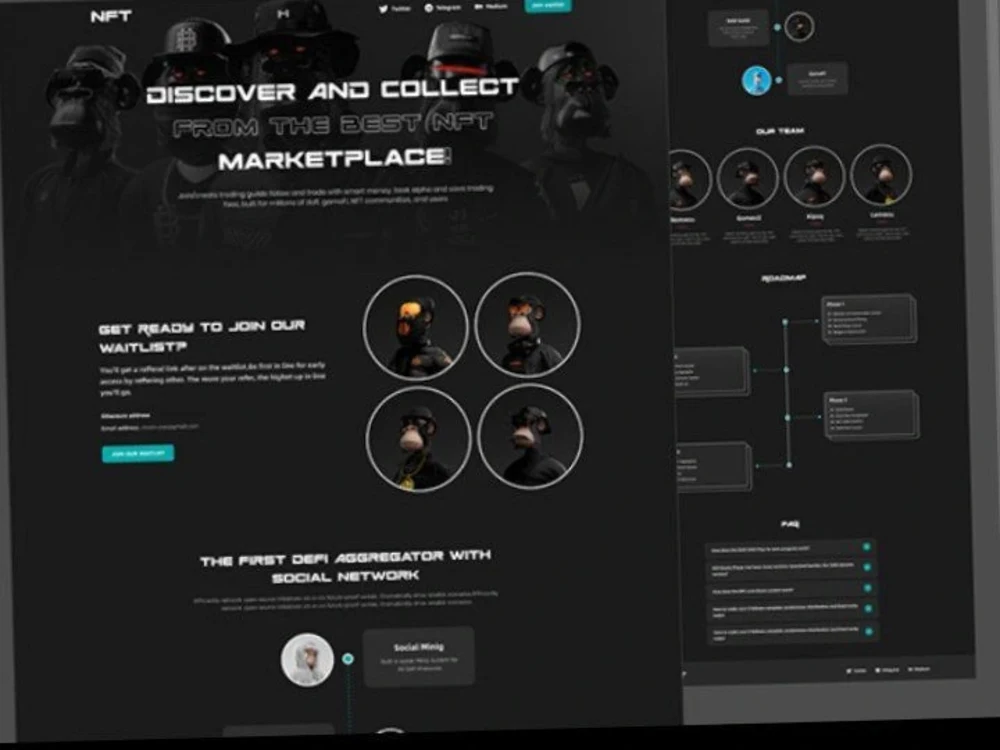Open the lower right-side roadmap phase card
Image resolution: width=1000 pixels, height=750 pixels.
coord(871,416)
